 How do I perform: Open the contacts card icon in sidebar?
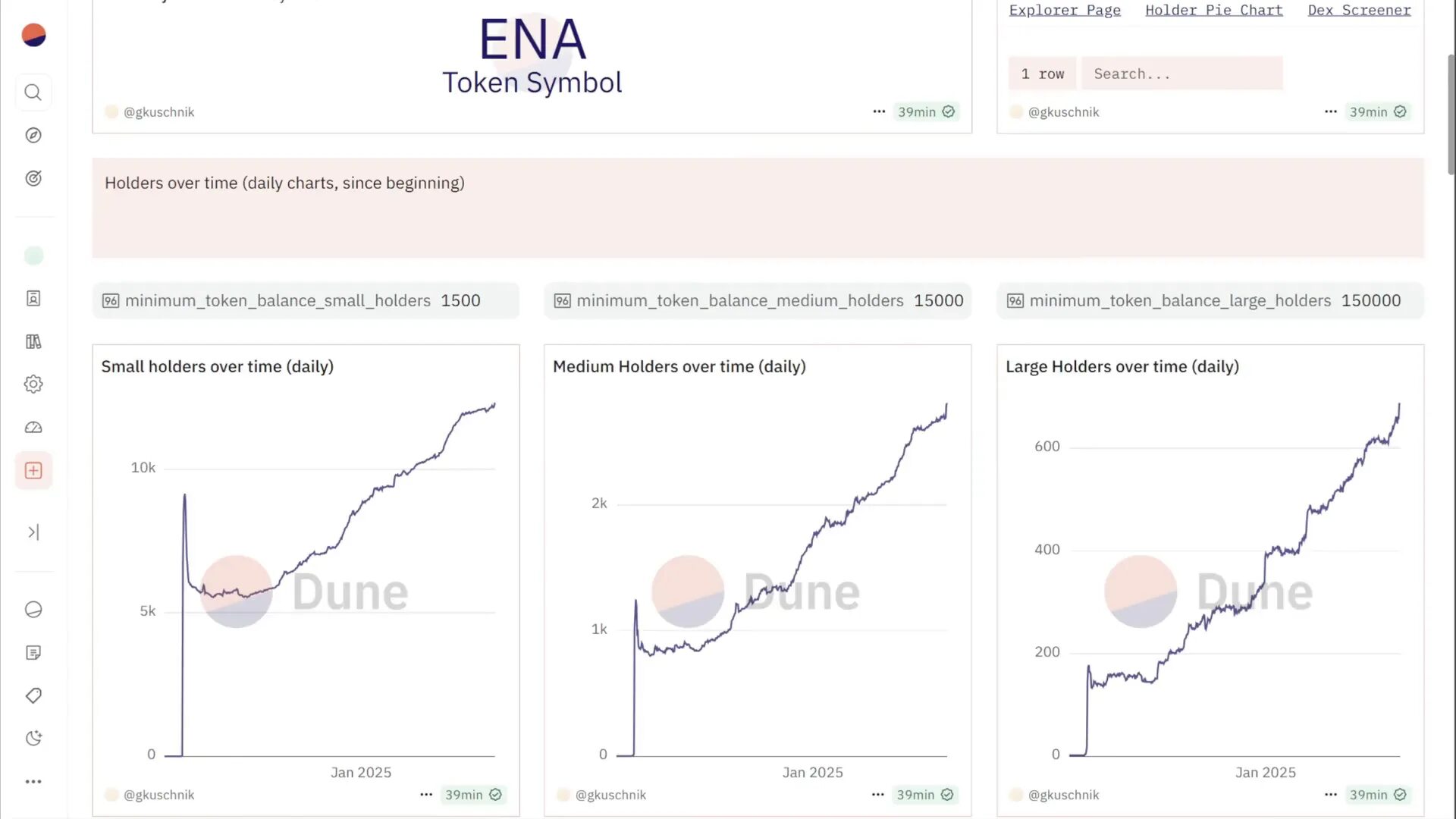point(33,298)
